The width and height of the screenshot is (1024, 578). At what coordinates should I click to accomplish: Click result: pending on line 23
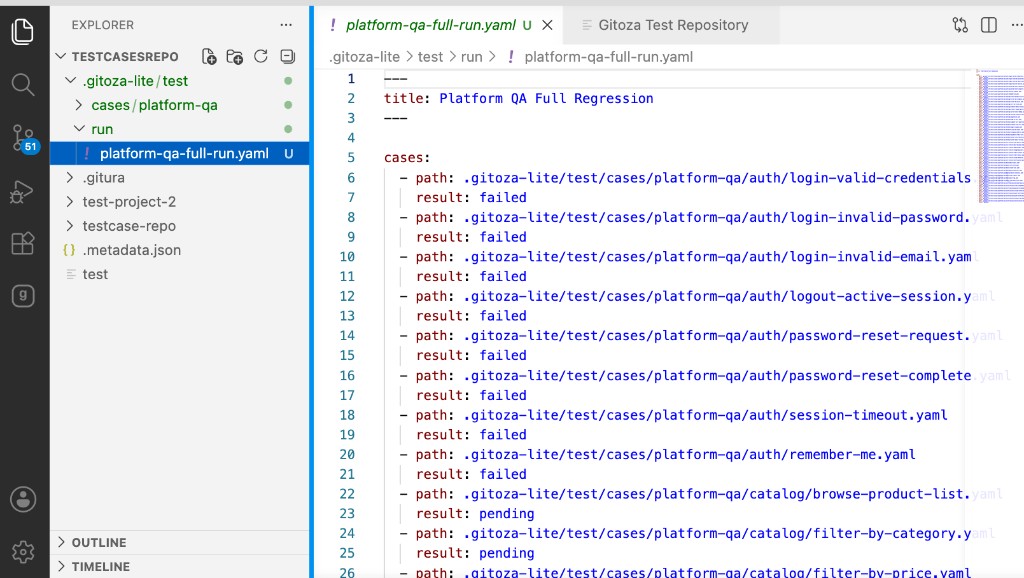coord(475,513)
